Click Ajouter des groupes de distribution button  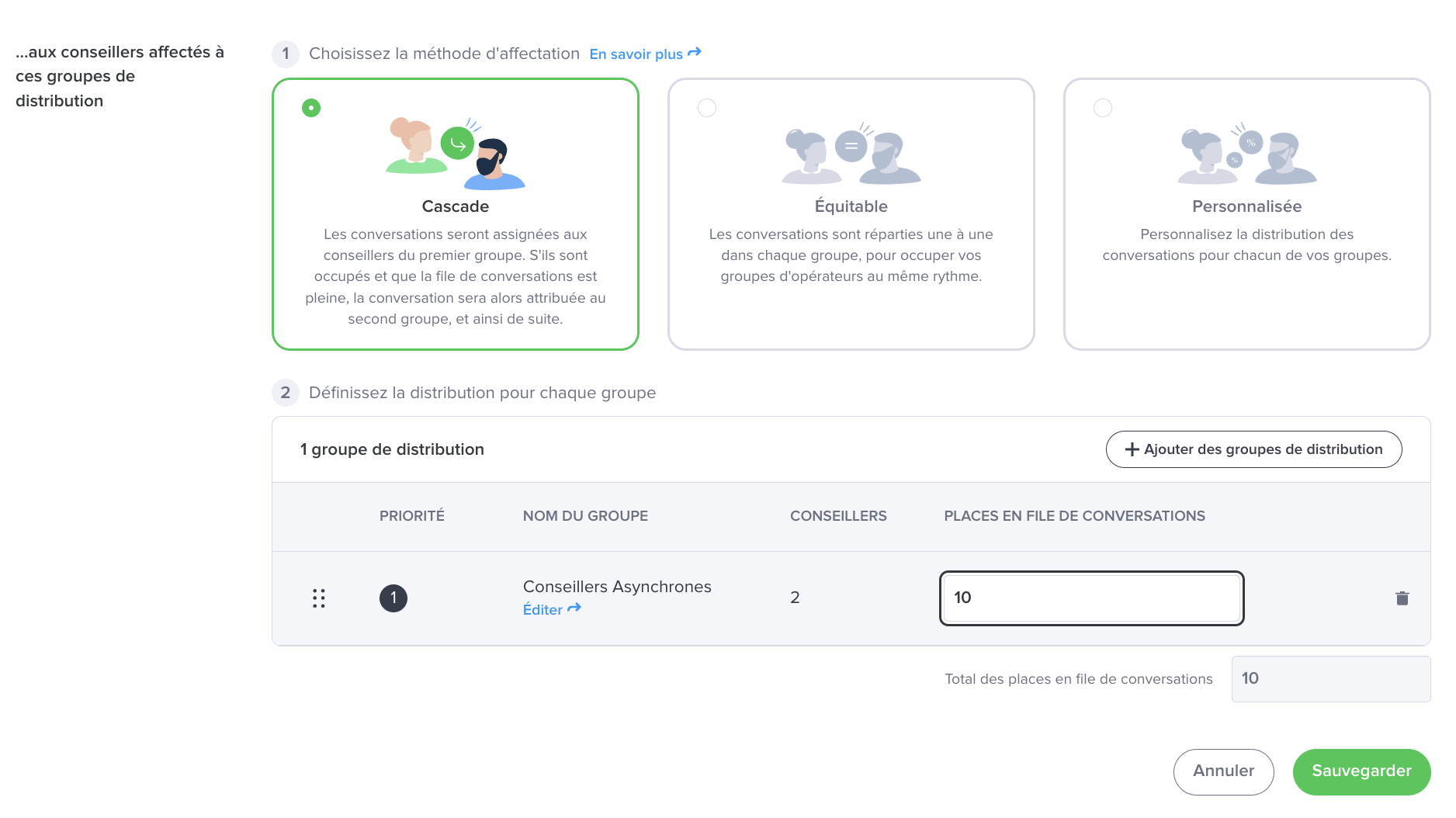1253,449
